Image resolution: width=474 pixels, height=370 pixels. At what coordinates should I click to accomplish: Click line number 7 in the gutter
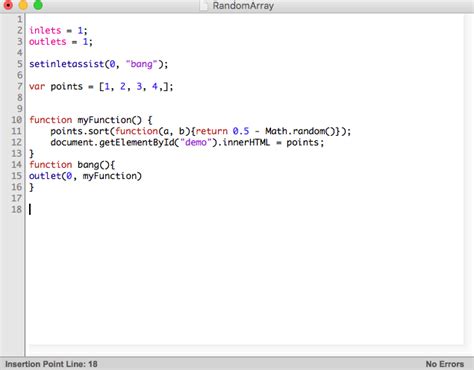[x=19, y=86]
